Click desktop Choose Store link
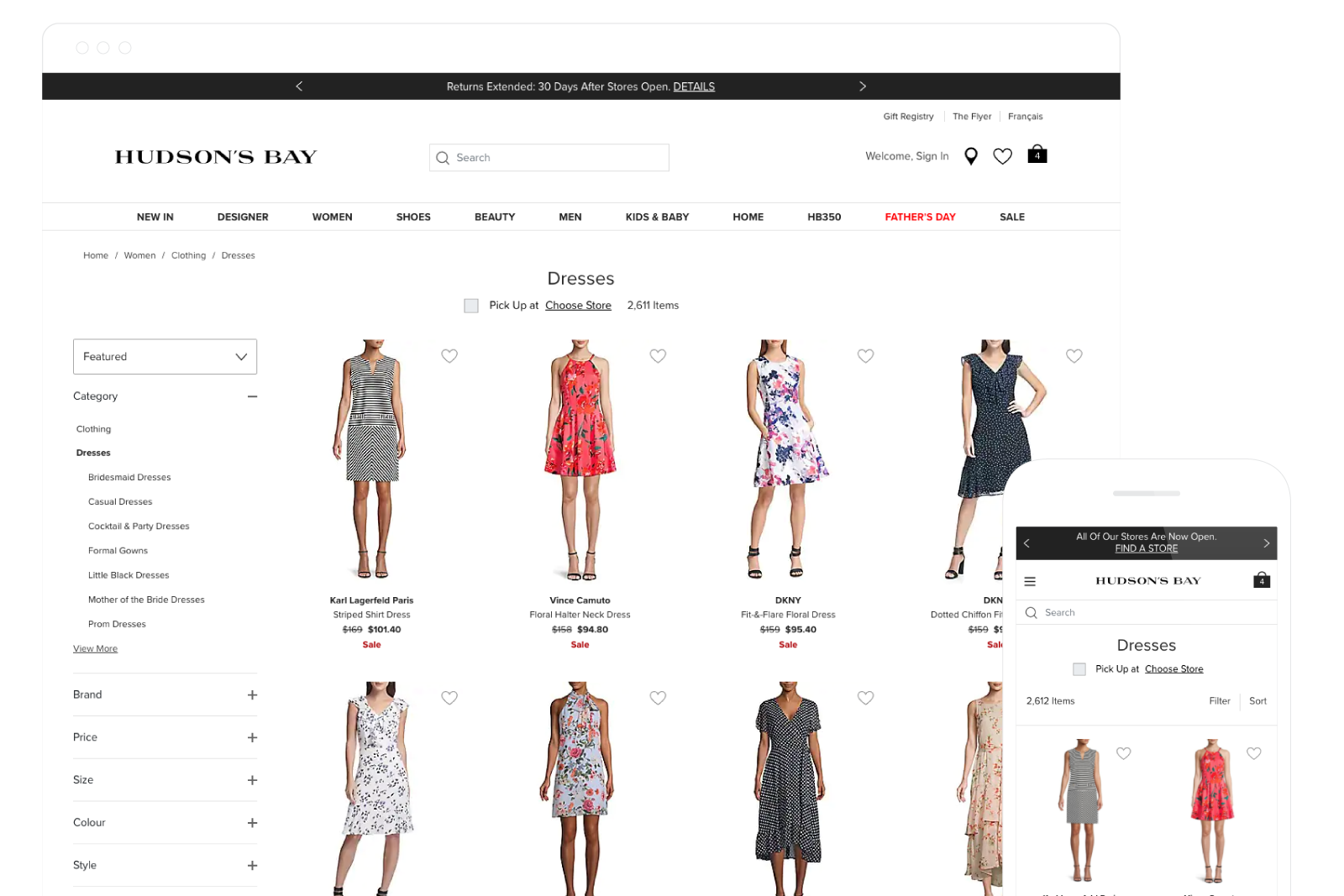This screenshot has height=896, width=1344. click(578, 306)
